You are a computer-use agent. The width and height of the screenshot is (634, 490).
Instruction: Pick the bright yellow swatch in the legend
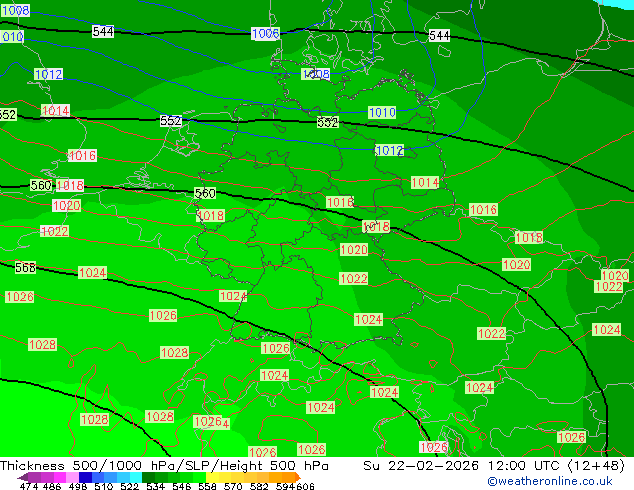point(212,477)
